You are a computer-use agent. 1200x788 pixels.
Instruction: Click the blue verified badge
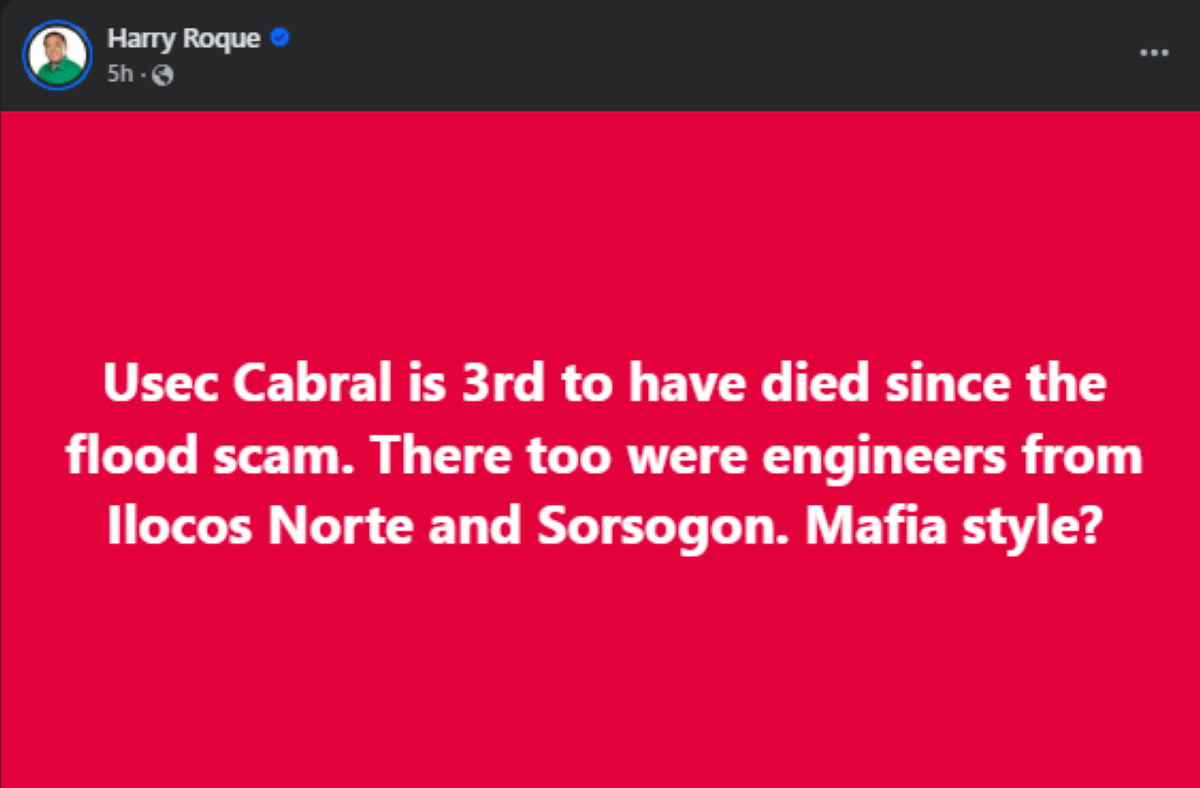point(282,39)
